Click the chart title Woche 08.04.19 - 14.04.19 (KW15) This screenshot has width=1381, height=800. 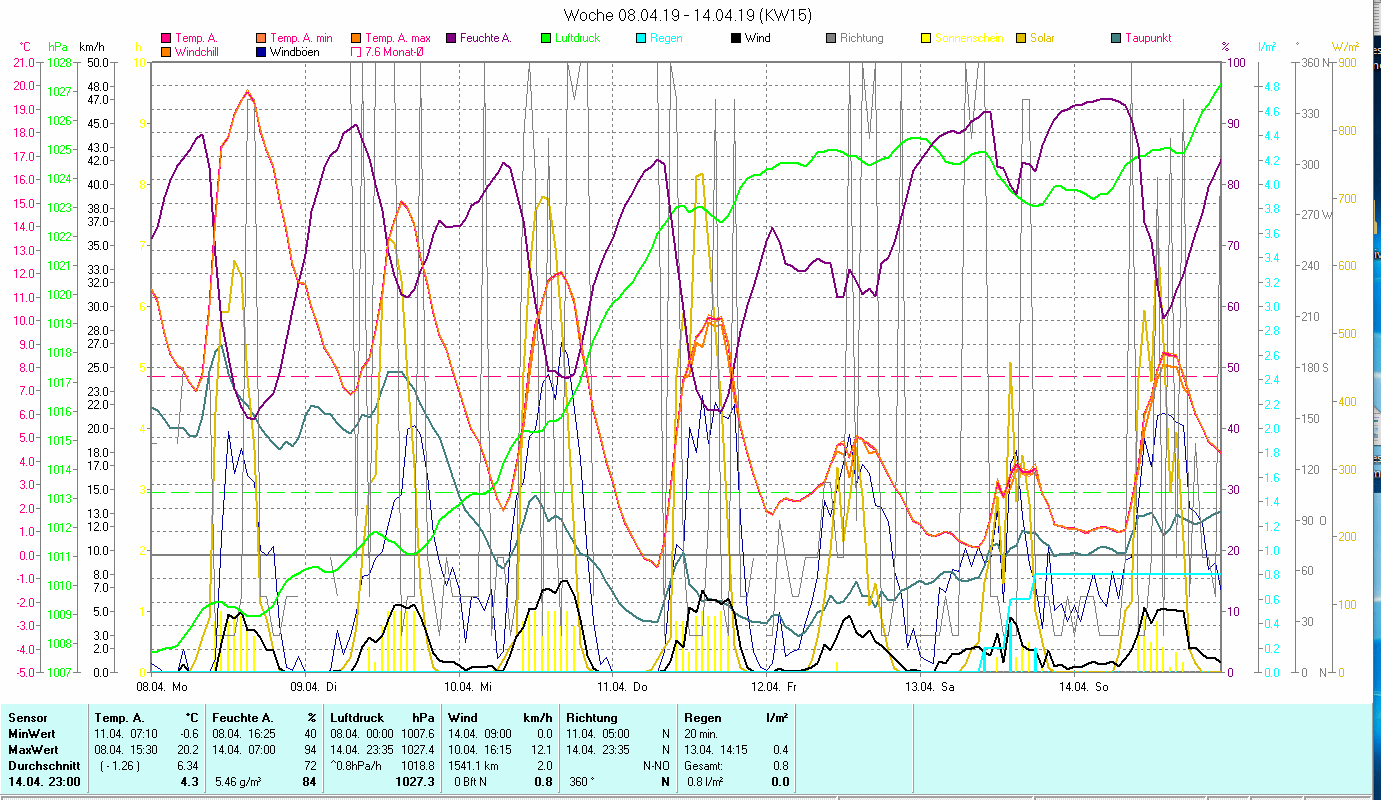pyautogui.click(x=688, y=15)
